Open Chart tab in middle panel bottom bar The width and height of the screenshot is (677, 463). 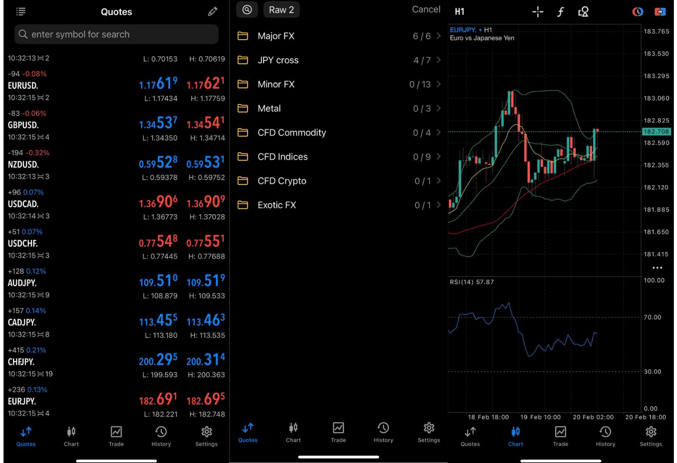pos(293,432)
